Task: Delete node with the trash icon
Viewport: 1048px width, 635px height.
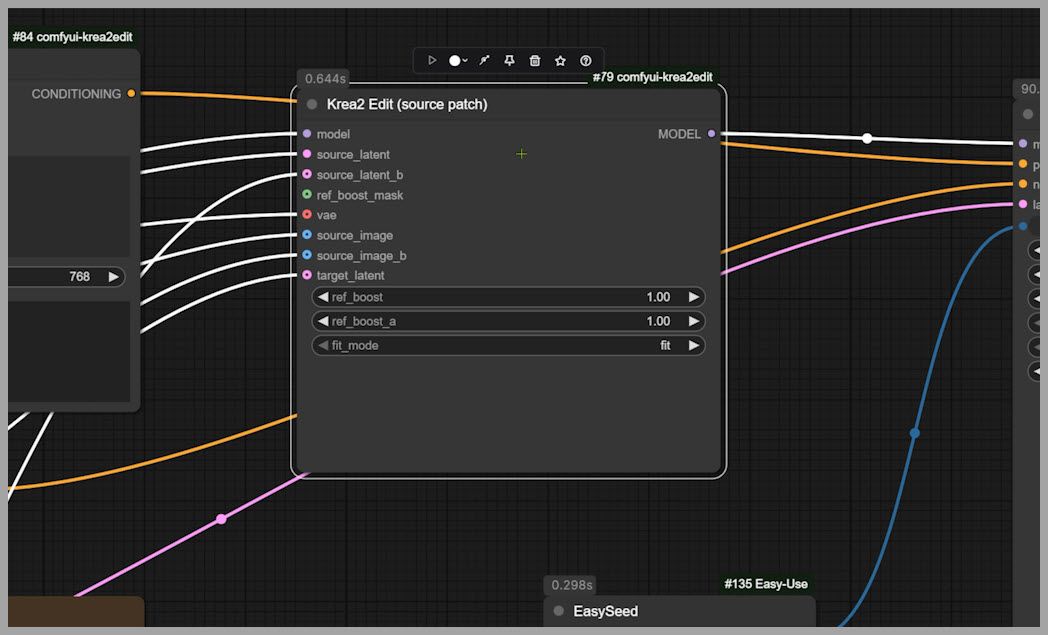Action: 535,60
